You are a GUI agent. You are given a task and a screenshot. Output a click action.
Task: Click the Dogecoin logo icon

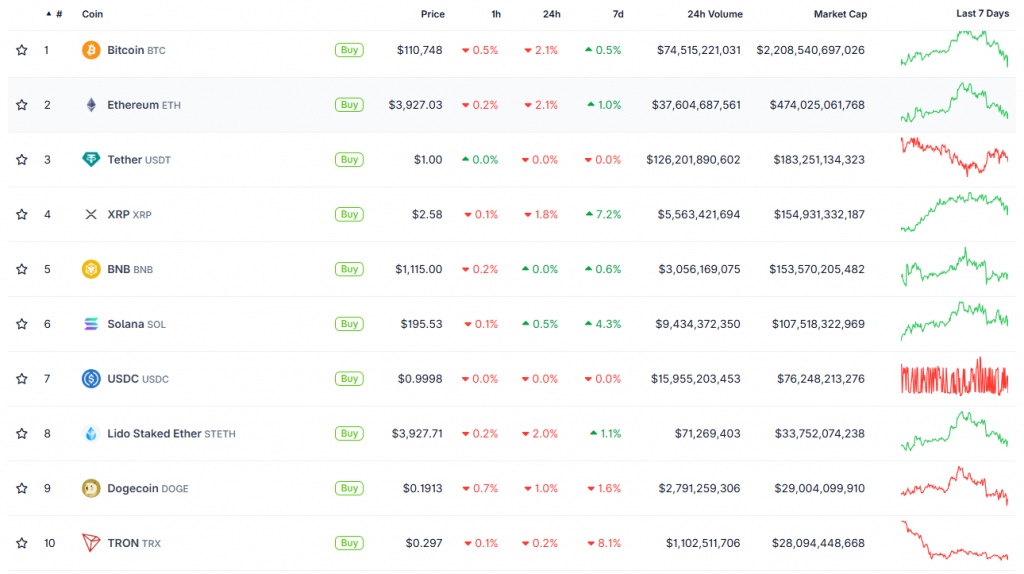pos(91,488)
